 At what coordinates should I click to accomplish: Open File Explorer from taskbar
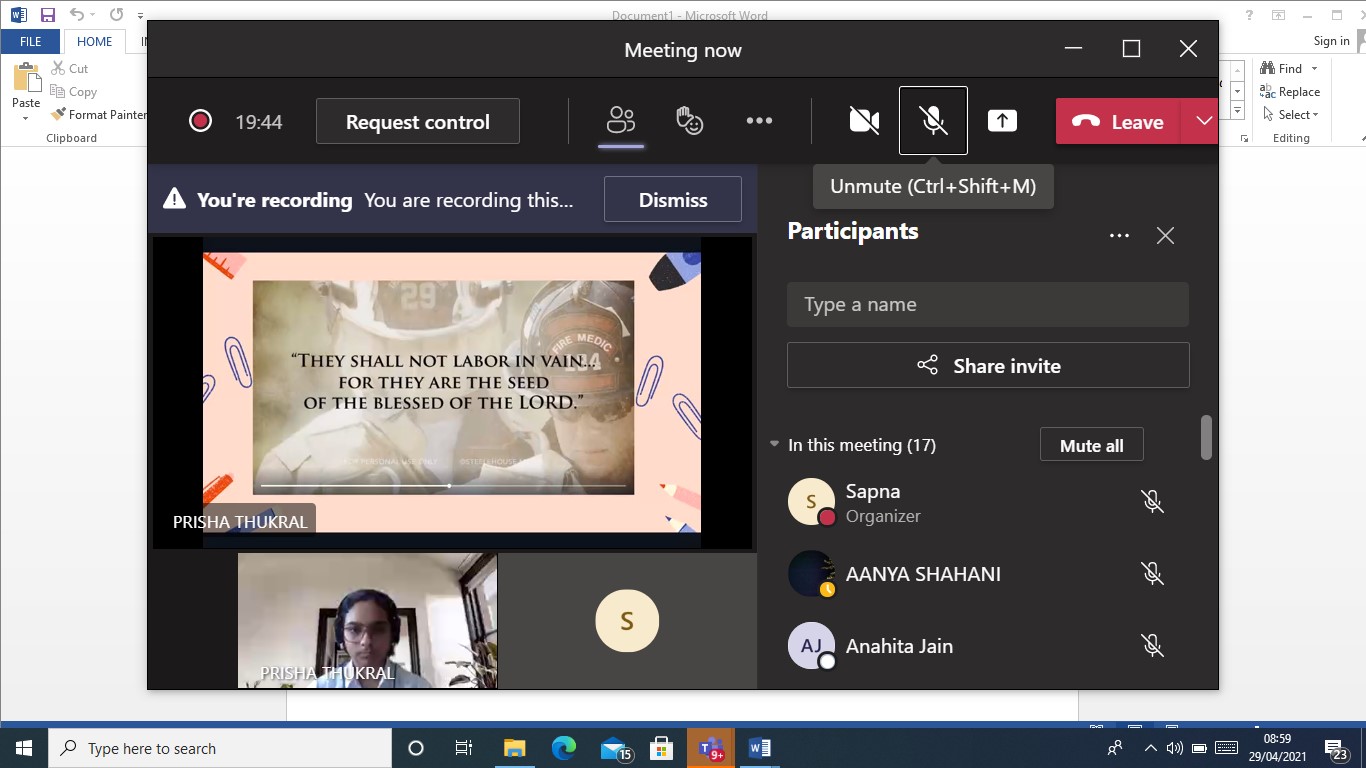tap(514, 748)
